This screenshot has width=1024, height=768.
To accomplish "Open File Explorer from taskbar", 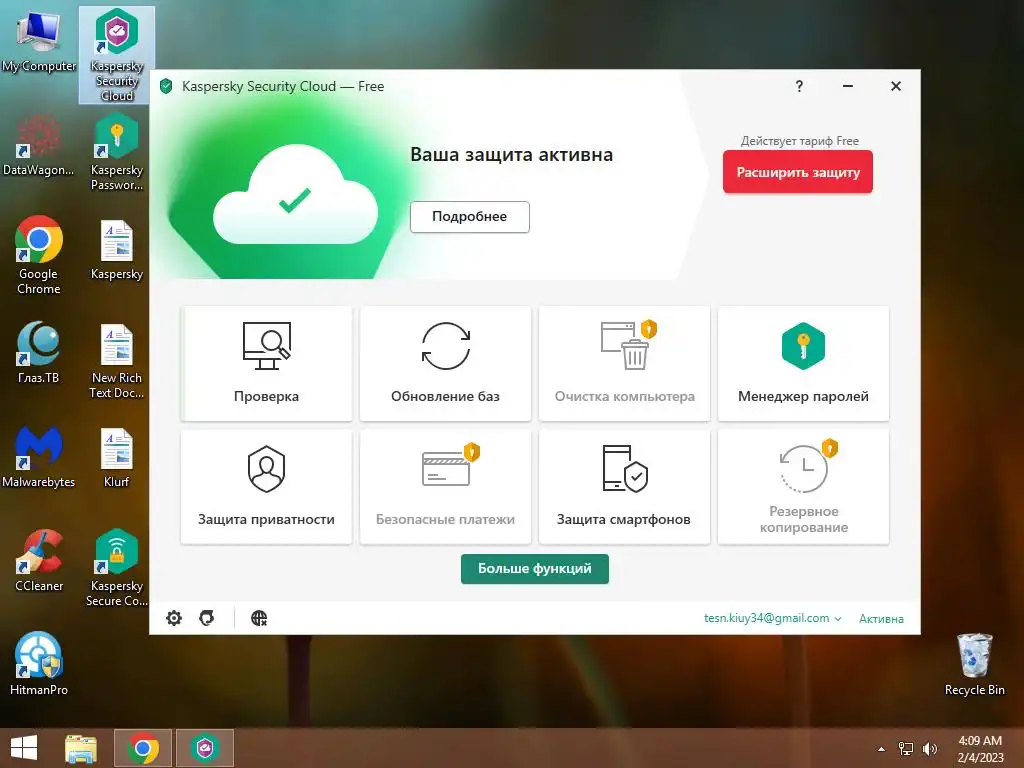I will click(81, 748).
